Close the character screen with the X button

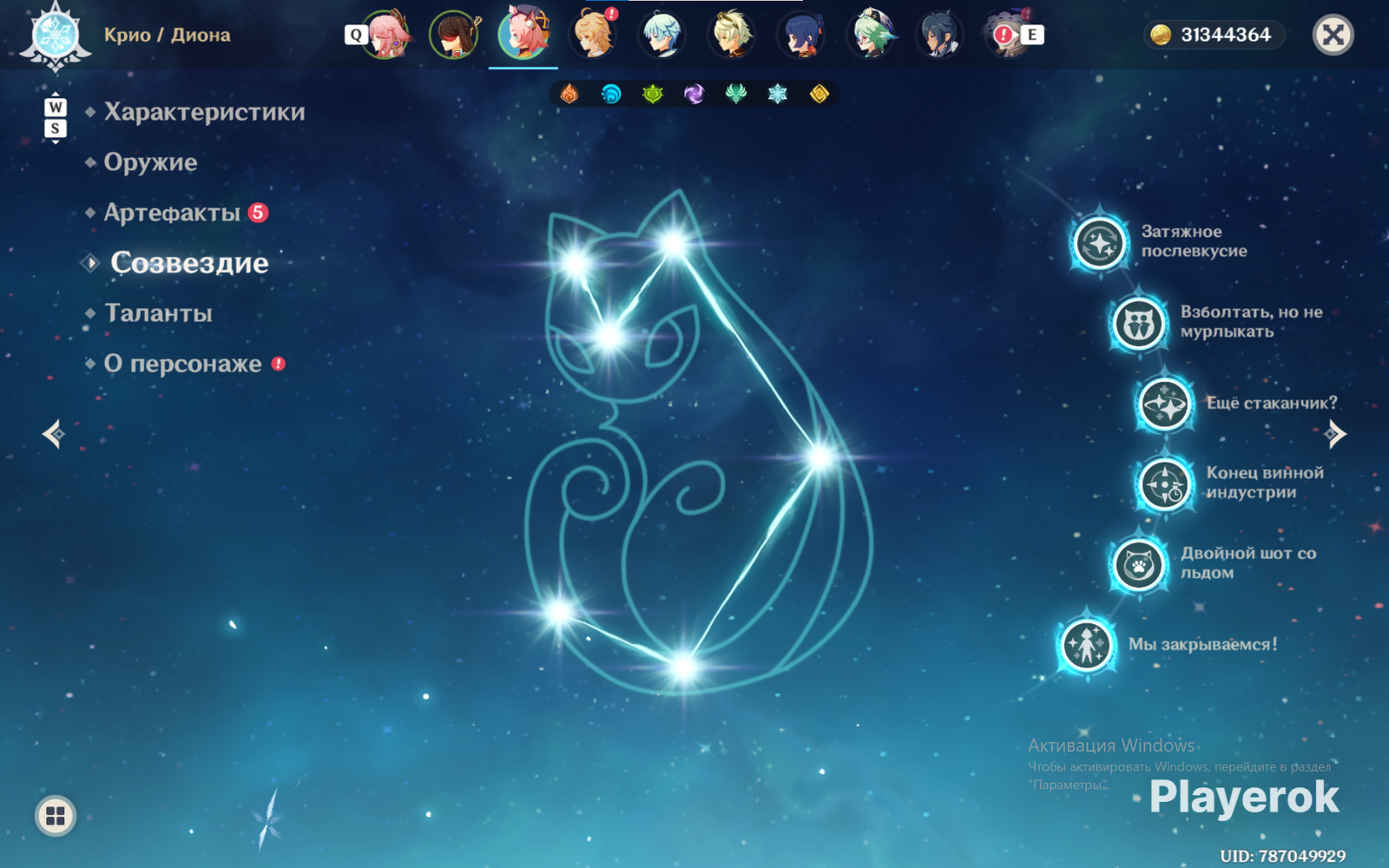[x=1333, y=35]
